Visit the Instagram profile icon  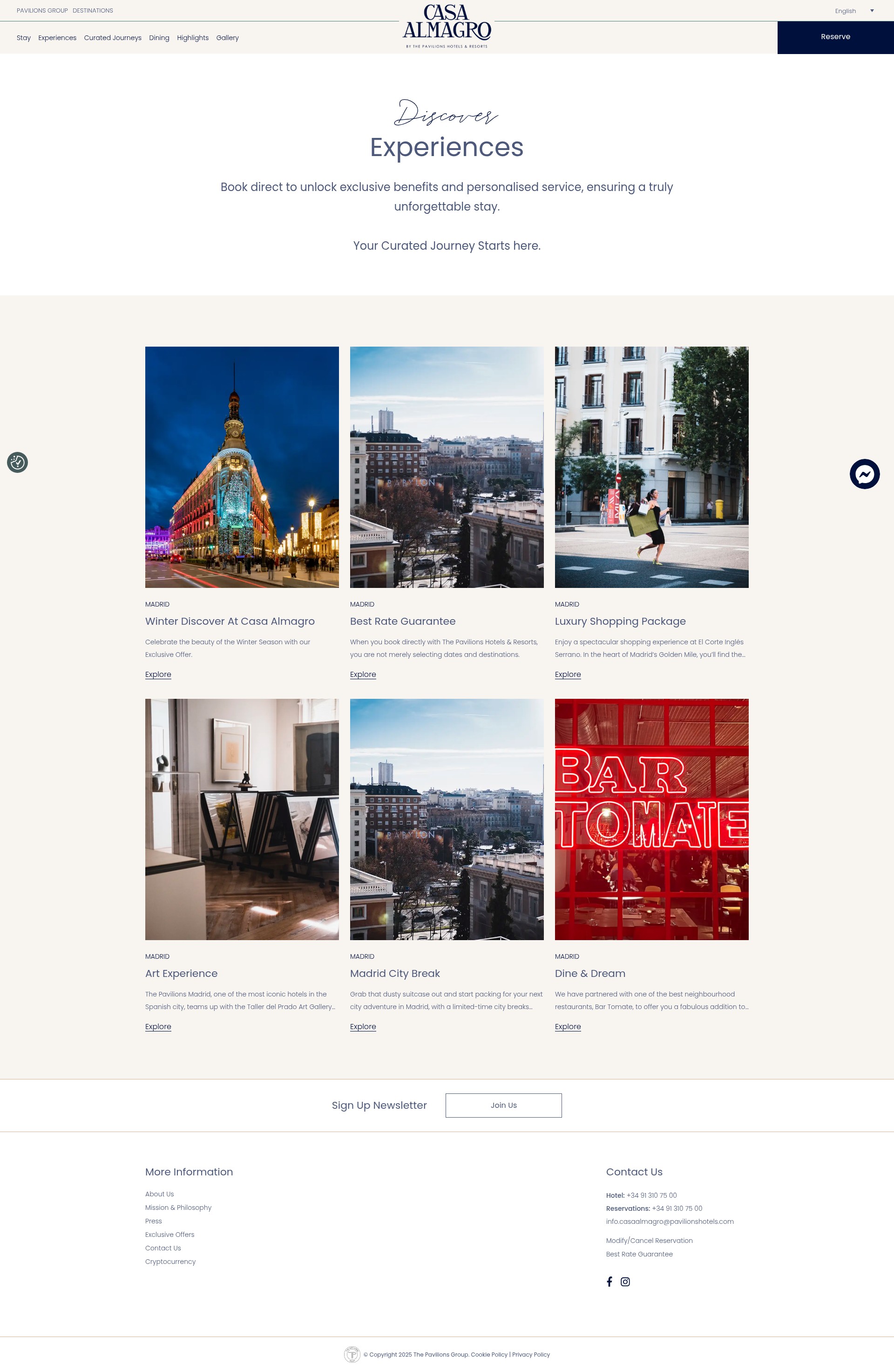[625, 1282]
